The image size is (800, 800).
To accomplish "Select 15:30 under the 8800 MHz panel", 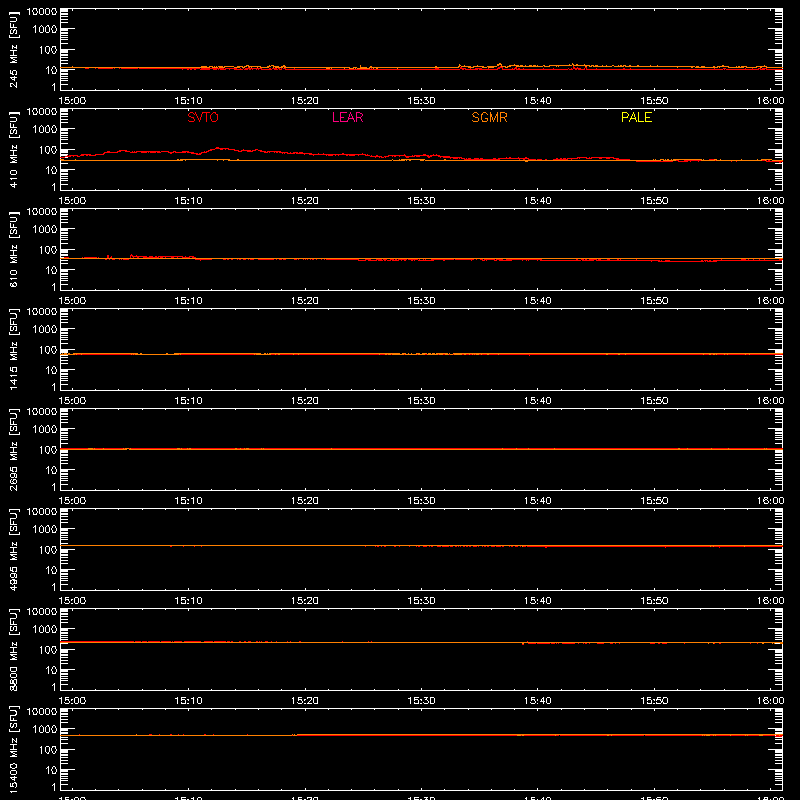I will pyautogui.click(x=421, y=701).
